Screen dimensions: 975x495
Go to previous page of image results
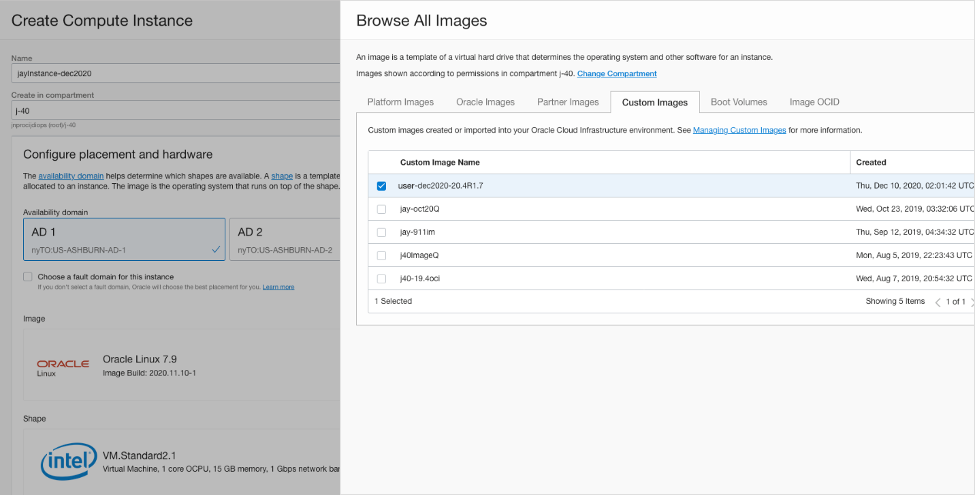click(x=938, y=301)
